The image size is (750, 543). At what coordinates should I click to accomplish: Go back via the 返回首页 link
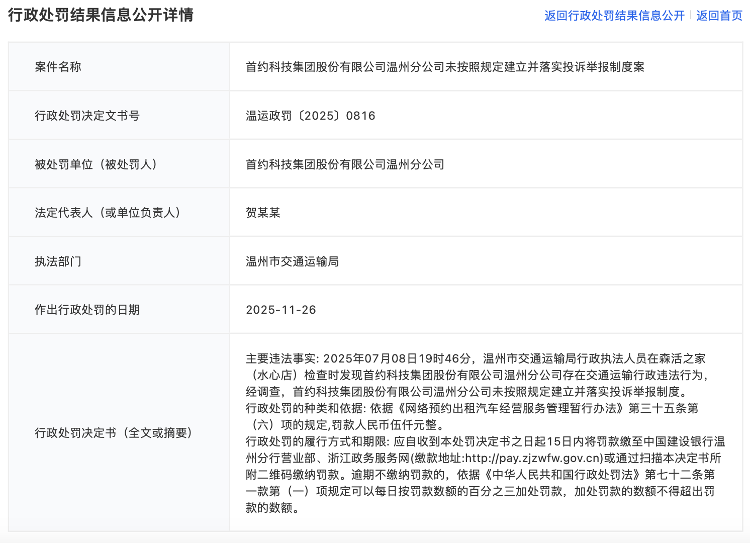pos(719,16)
